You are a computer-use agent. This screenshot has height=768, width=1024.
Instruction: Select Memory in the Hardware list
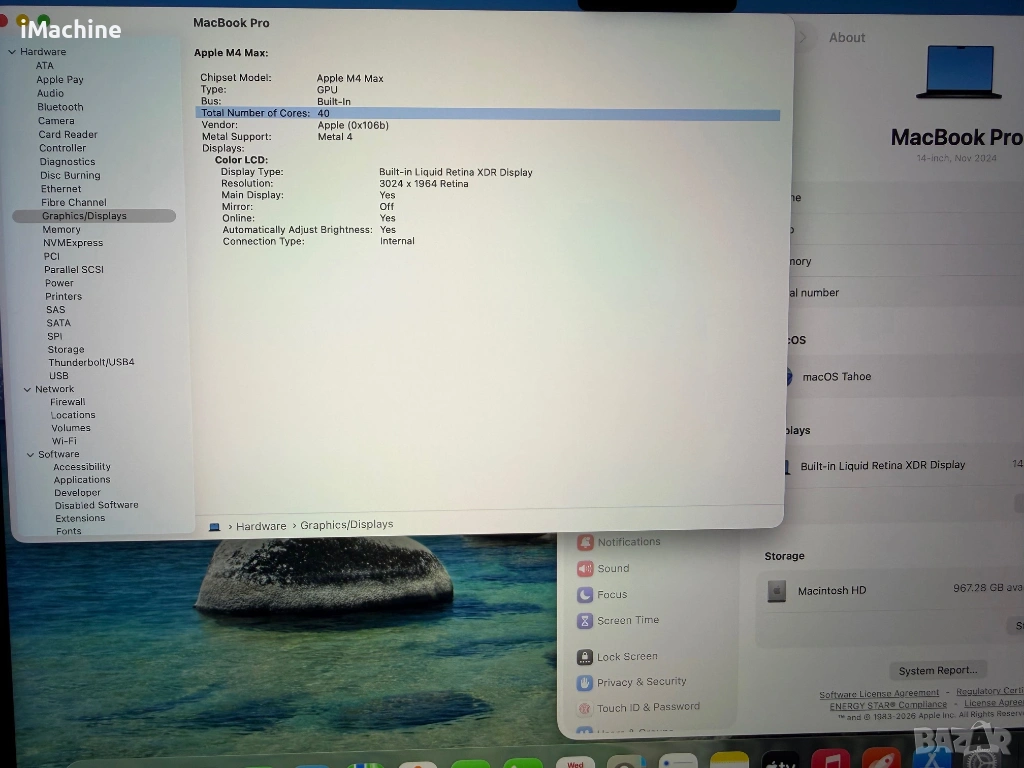click(61, 230)
